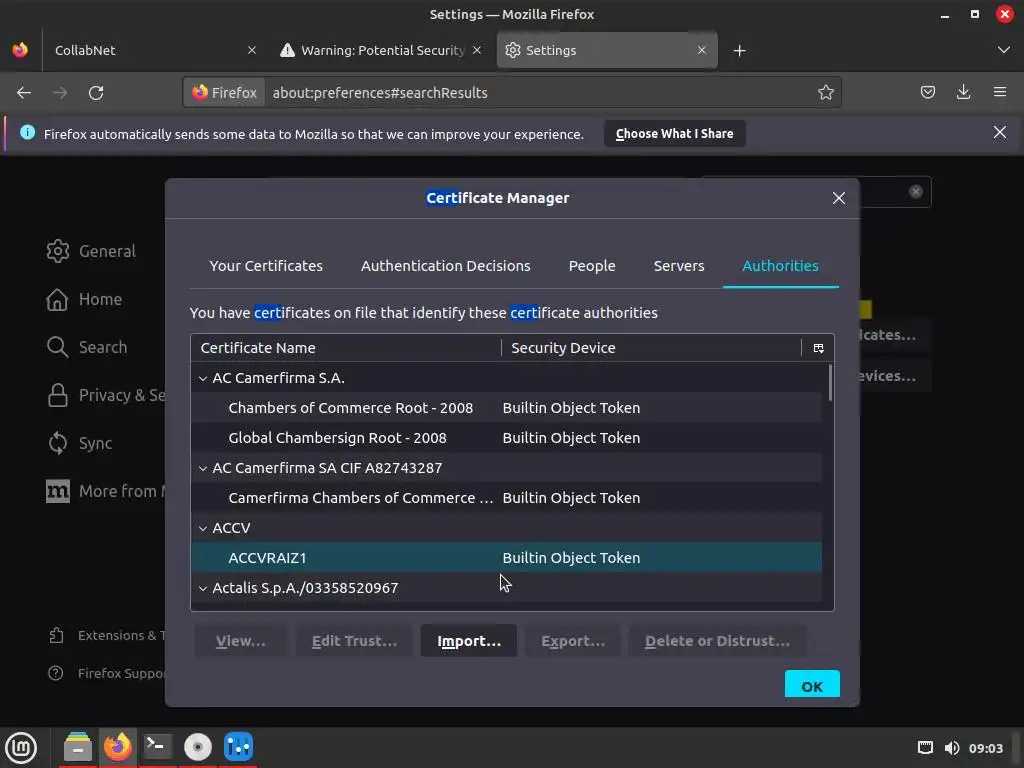Open the Terminal from taskbar
The image size is (1024, 768).
(x=157, y=747)
